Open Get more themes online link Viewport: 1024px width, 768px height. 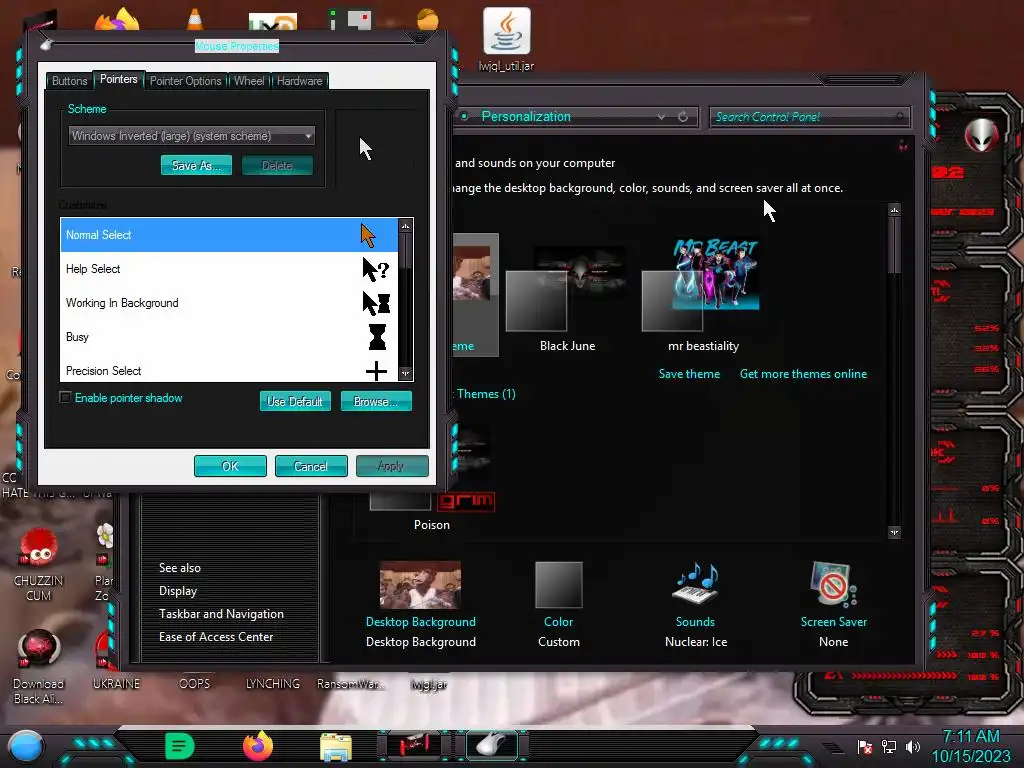(x=803, y=374)
